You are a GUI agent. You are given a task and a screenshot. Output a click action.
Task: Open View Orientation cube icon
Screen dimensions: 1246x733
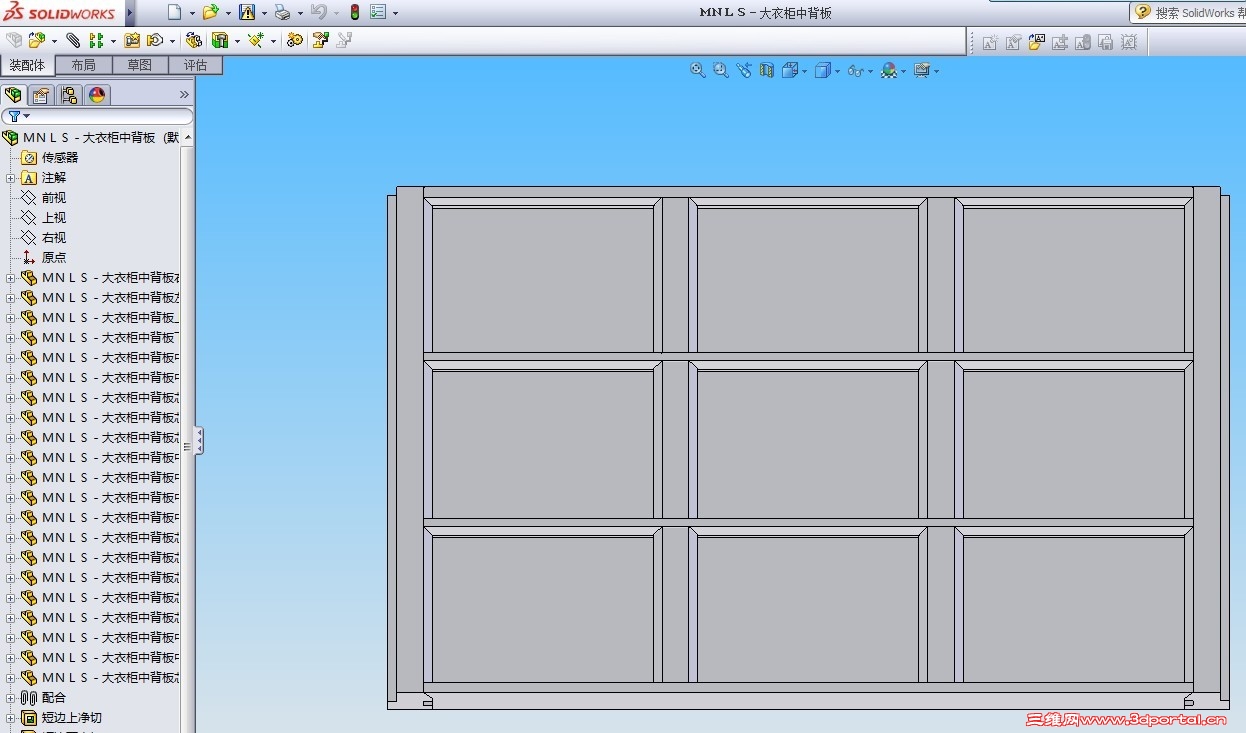790,70
